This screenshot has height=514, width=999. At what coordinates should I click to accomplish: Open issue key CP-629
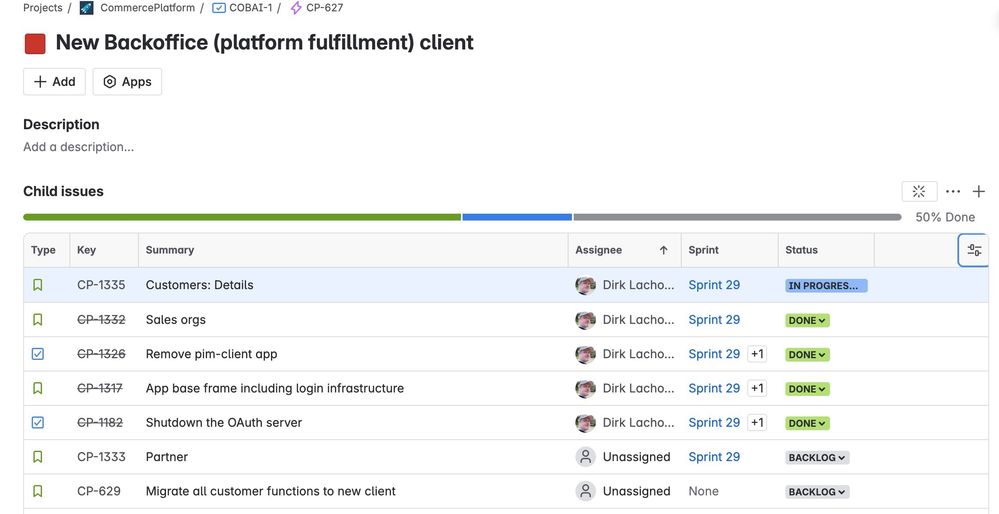[99, 491]
